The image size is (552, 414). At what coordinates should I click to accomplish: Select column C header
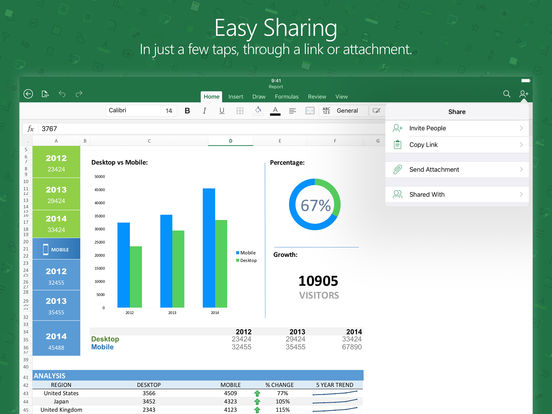point(149,141)
